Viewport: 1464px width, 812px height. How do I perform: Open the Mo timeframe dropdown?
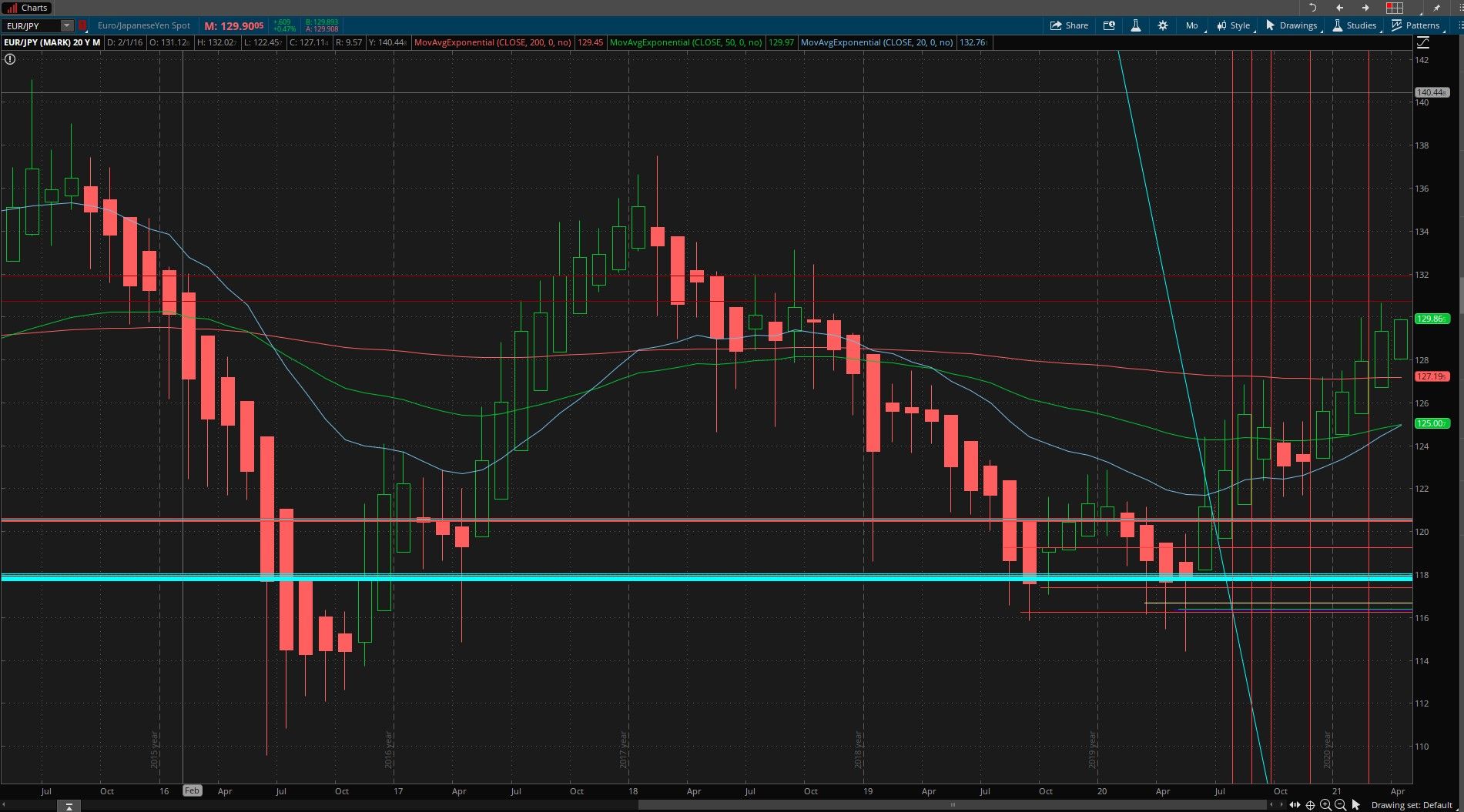[x=1192, y=25]
